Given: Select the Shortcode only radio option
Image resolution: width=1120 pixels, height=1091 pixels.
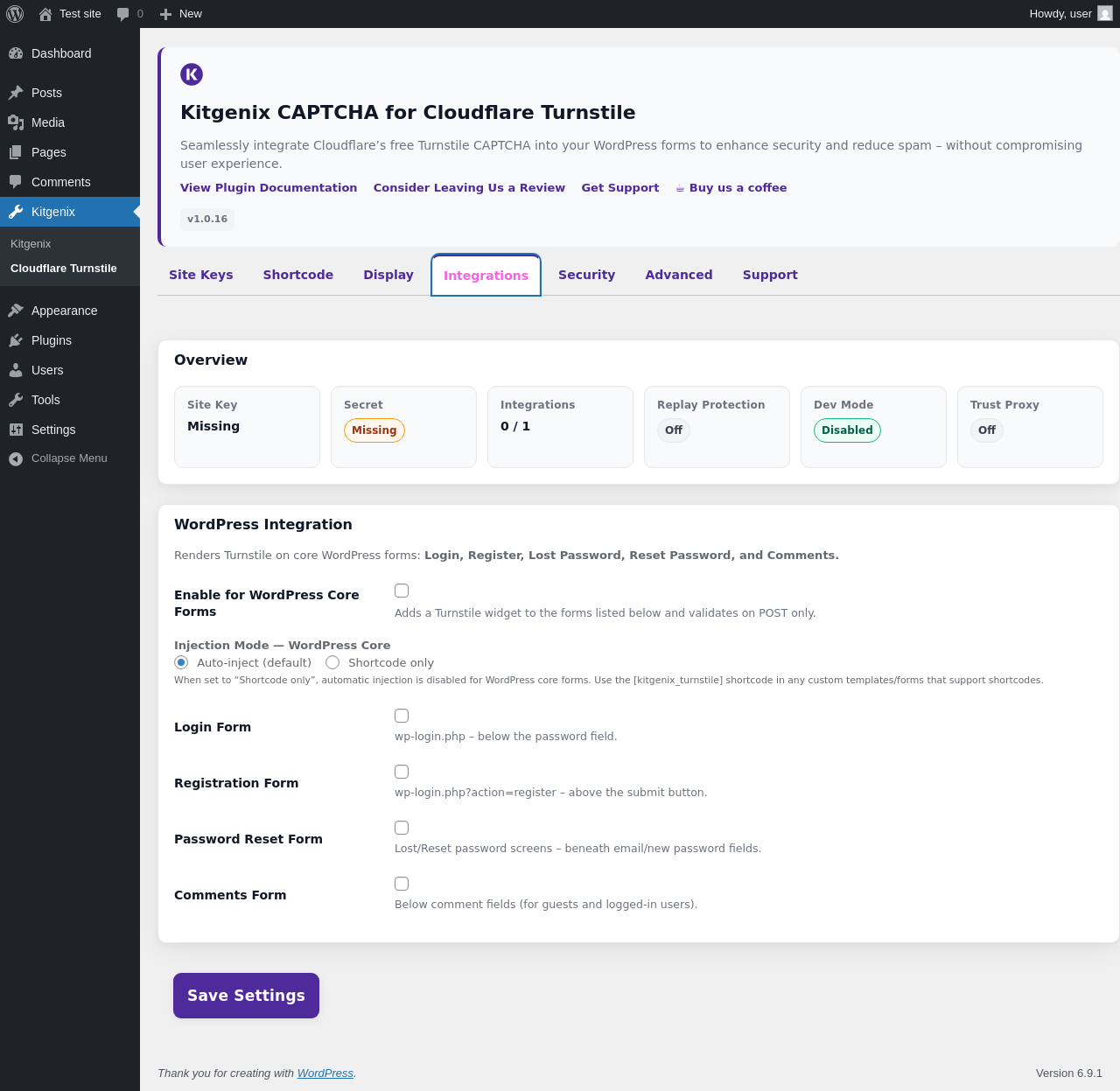Looking at the screenshot, I should click(x=332, y=662).
